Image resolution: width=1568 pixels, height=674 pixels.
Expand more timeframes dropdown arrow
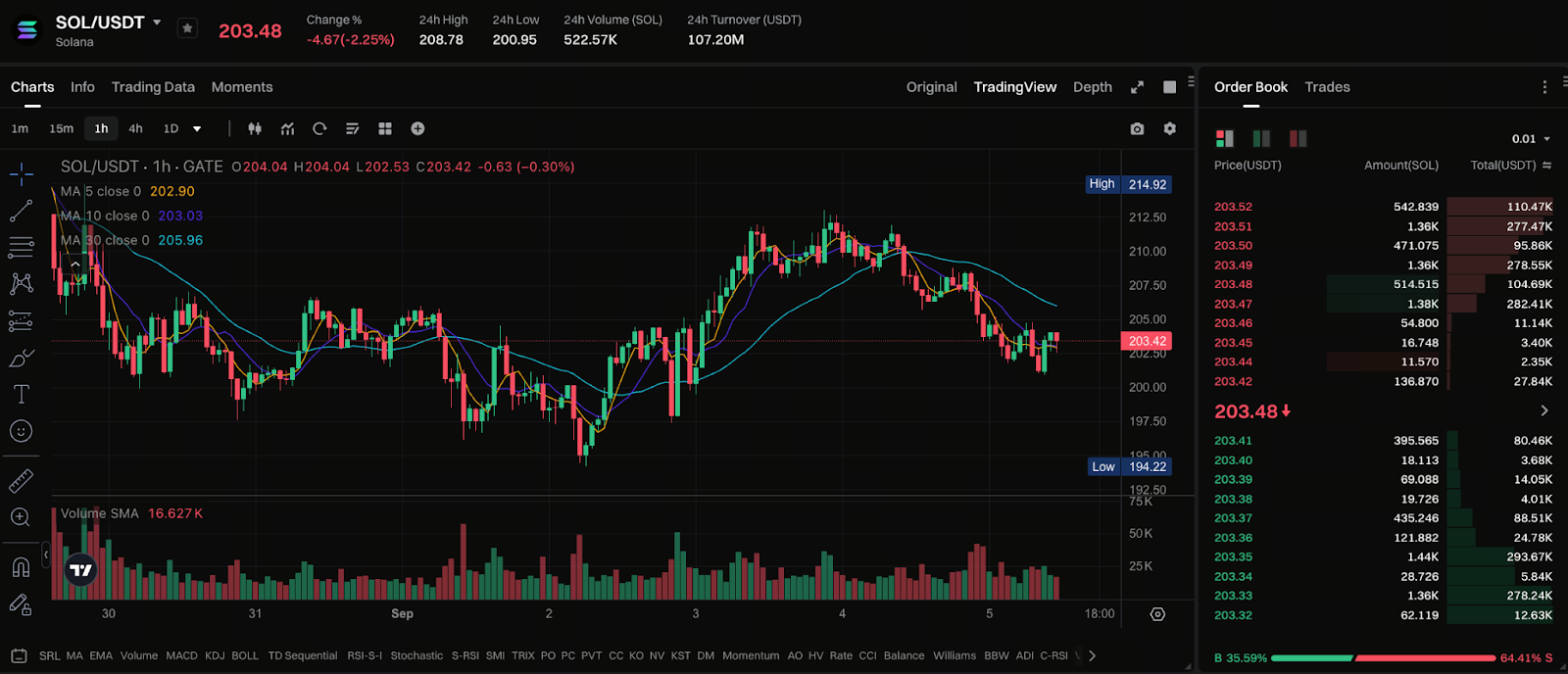click(x=197, y=128)
